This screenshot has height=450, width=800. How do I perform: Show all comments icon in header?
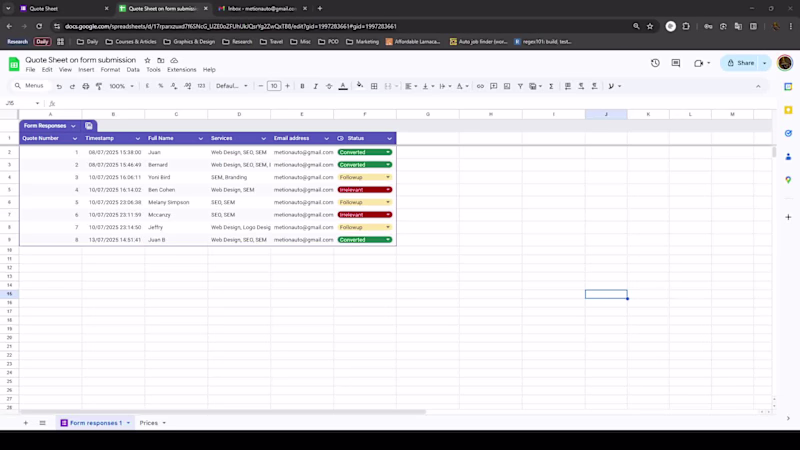[x=676, y=63]
